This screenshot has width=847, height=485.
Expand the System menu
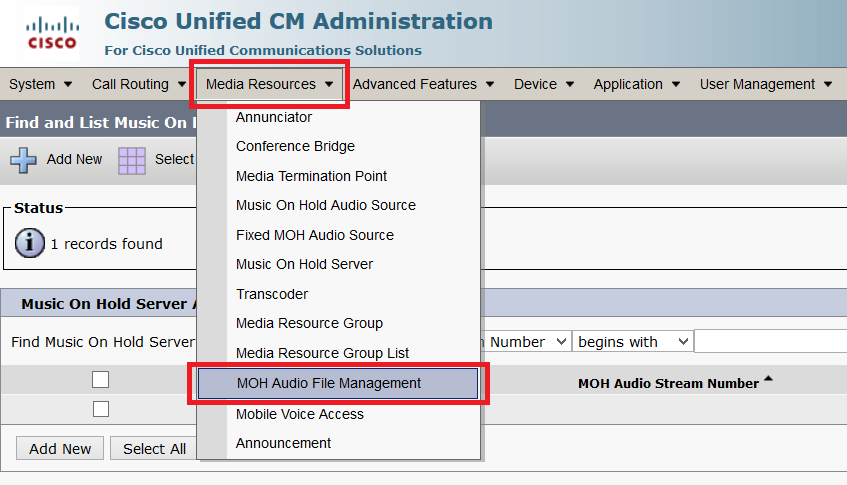point(40,84)
